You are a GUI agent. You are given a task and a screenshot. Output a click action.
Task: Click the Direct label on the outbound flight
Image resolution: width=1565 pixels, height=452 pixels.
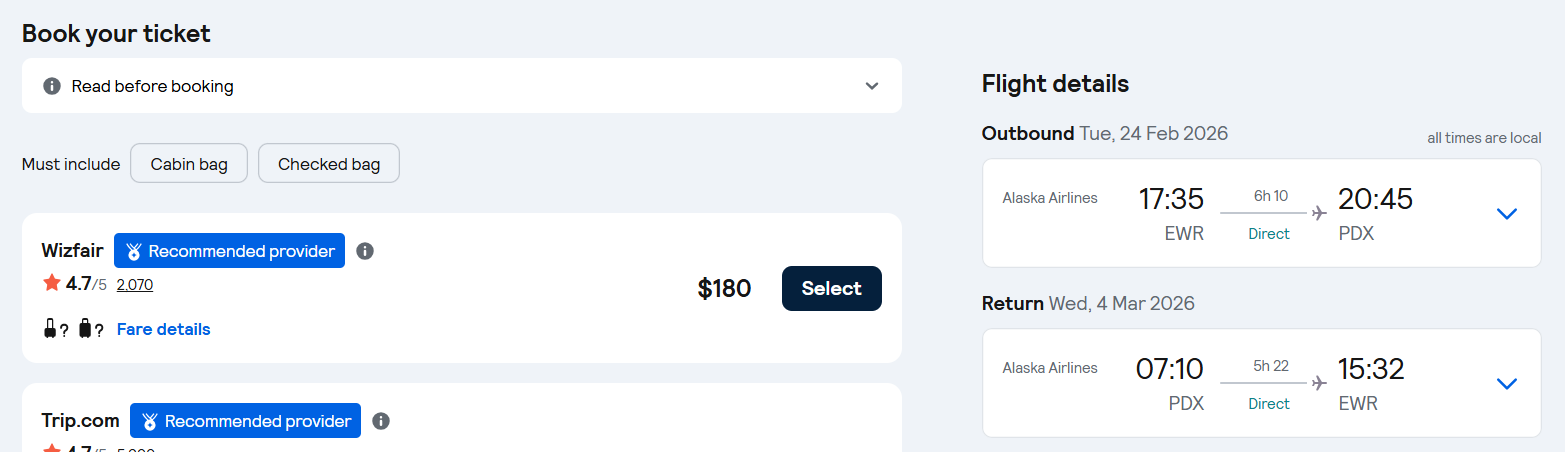(x=1269, y=234)
